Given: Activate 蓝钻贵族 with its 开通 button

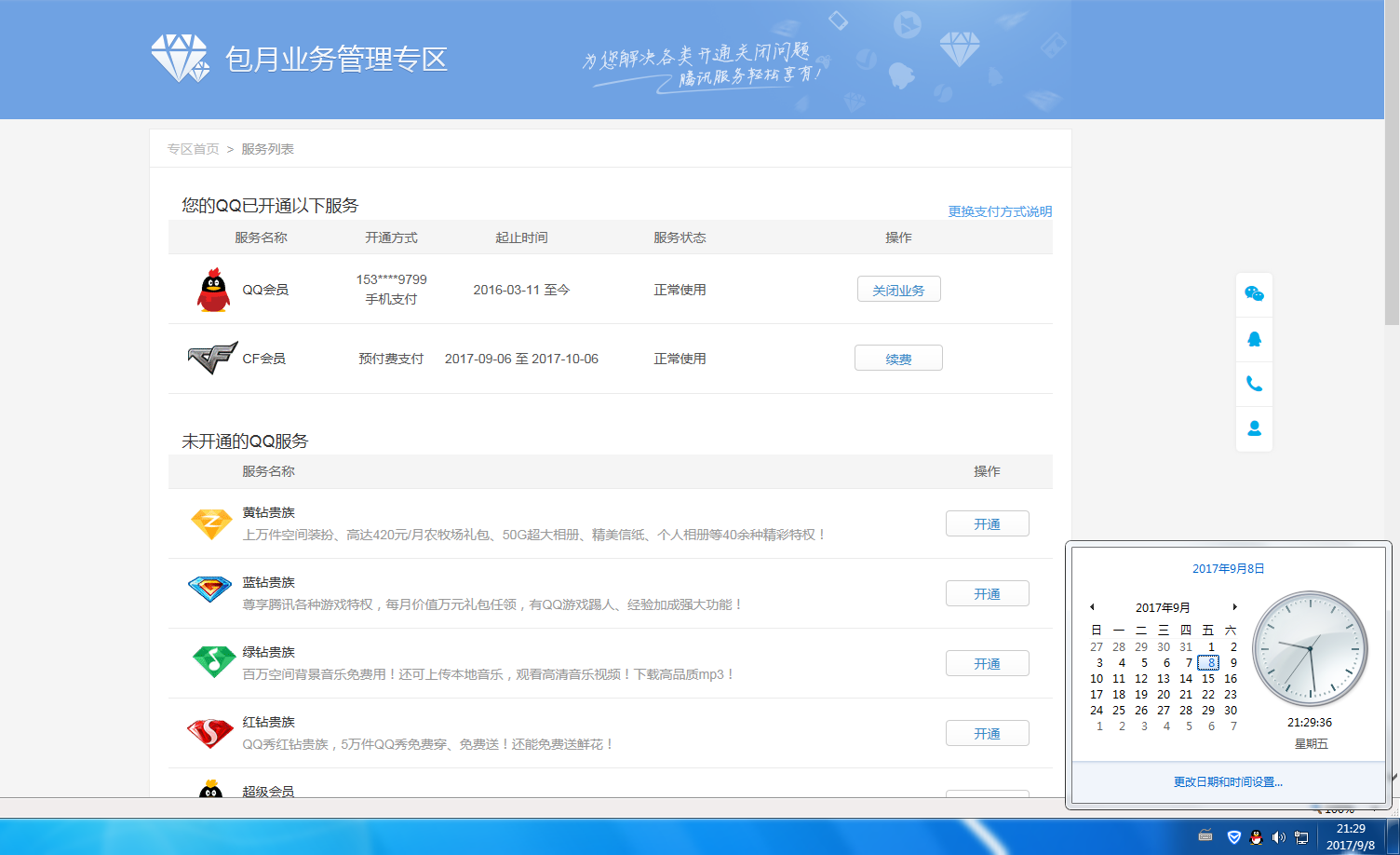Looking at the screenshot, I should (987, 594).
